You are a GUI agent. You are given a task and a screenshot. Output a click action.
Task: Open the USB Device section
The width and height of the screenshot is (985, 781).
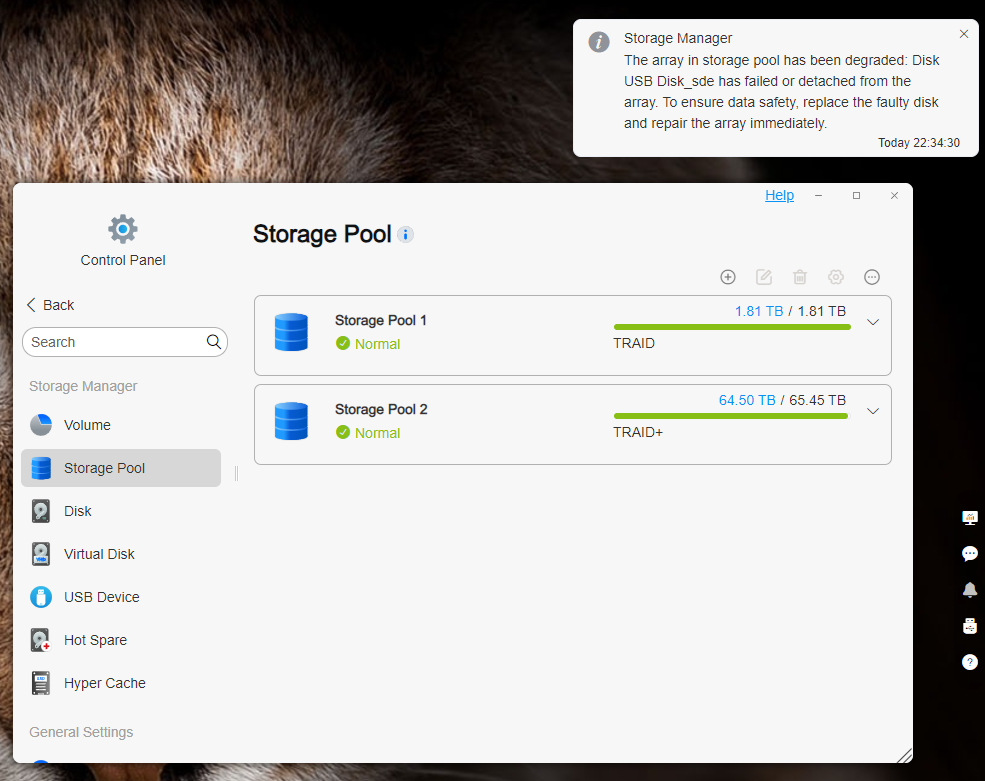point(121,597)
